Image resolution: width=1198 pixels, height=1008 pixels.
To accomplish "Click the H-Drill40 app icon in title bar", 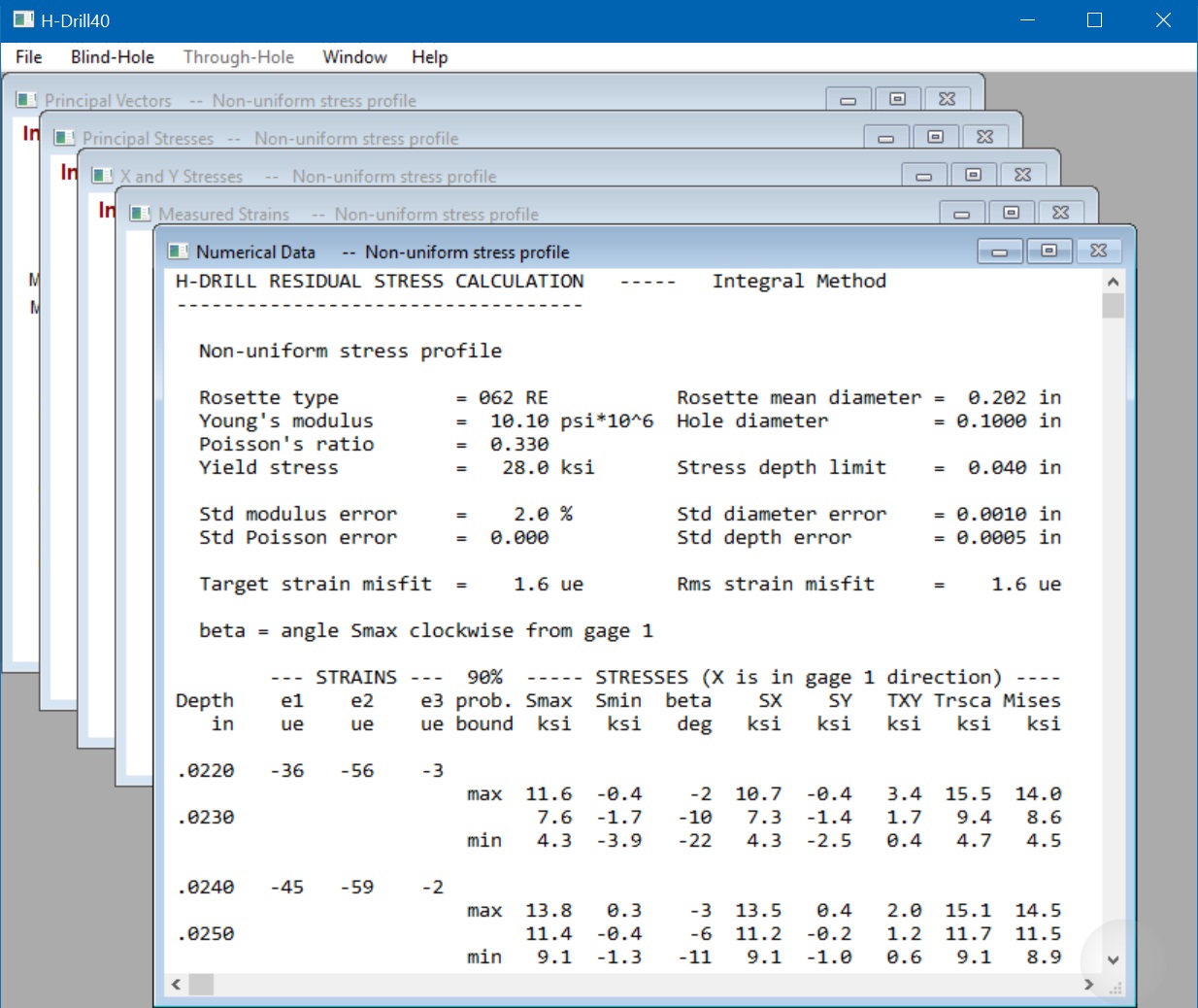I will pos(23,19).
